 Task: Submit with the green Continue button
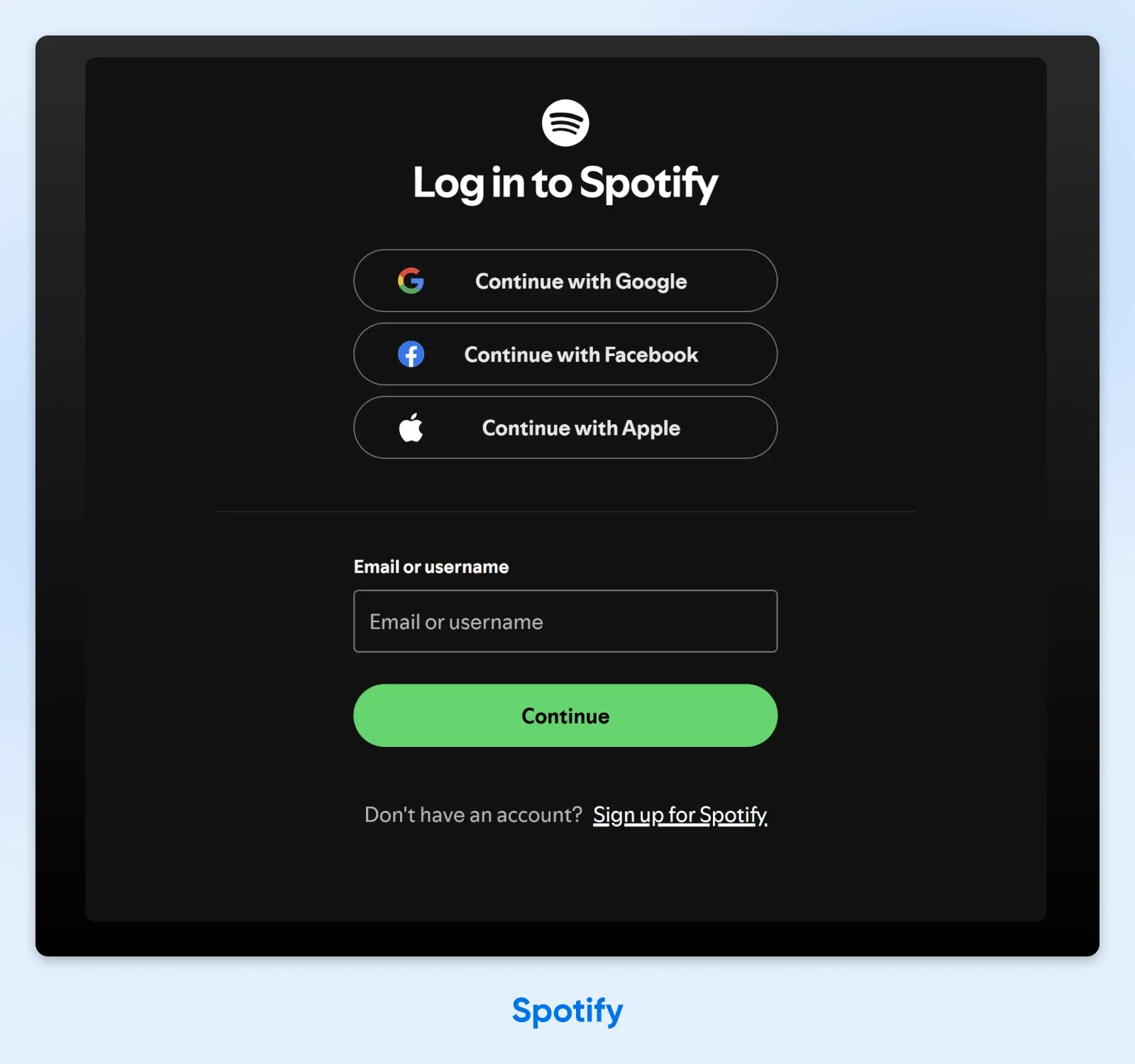[565, 715]
